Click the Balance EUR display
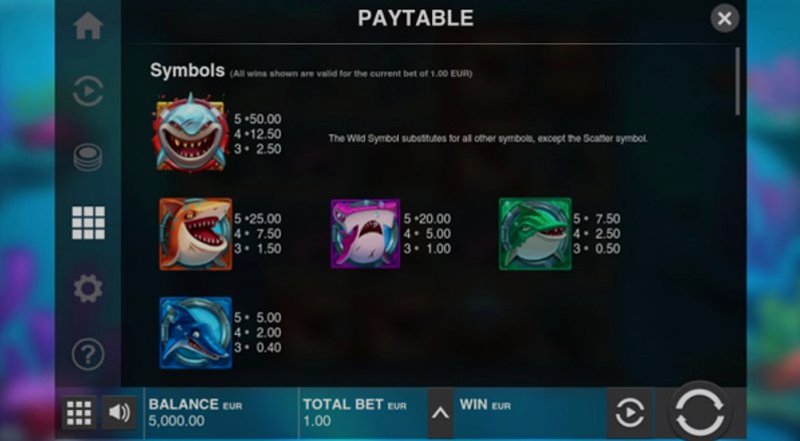 click(x=221, y=412)
